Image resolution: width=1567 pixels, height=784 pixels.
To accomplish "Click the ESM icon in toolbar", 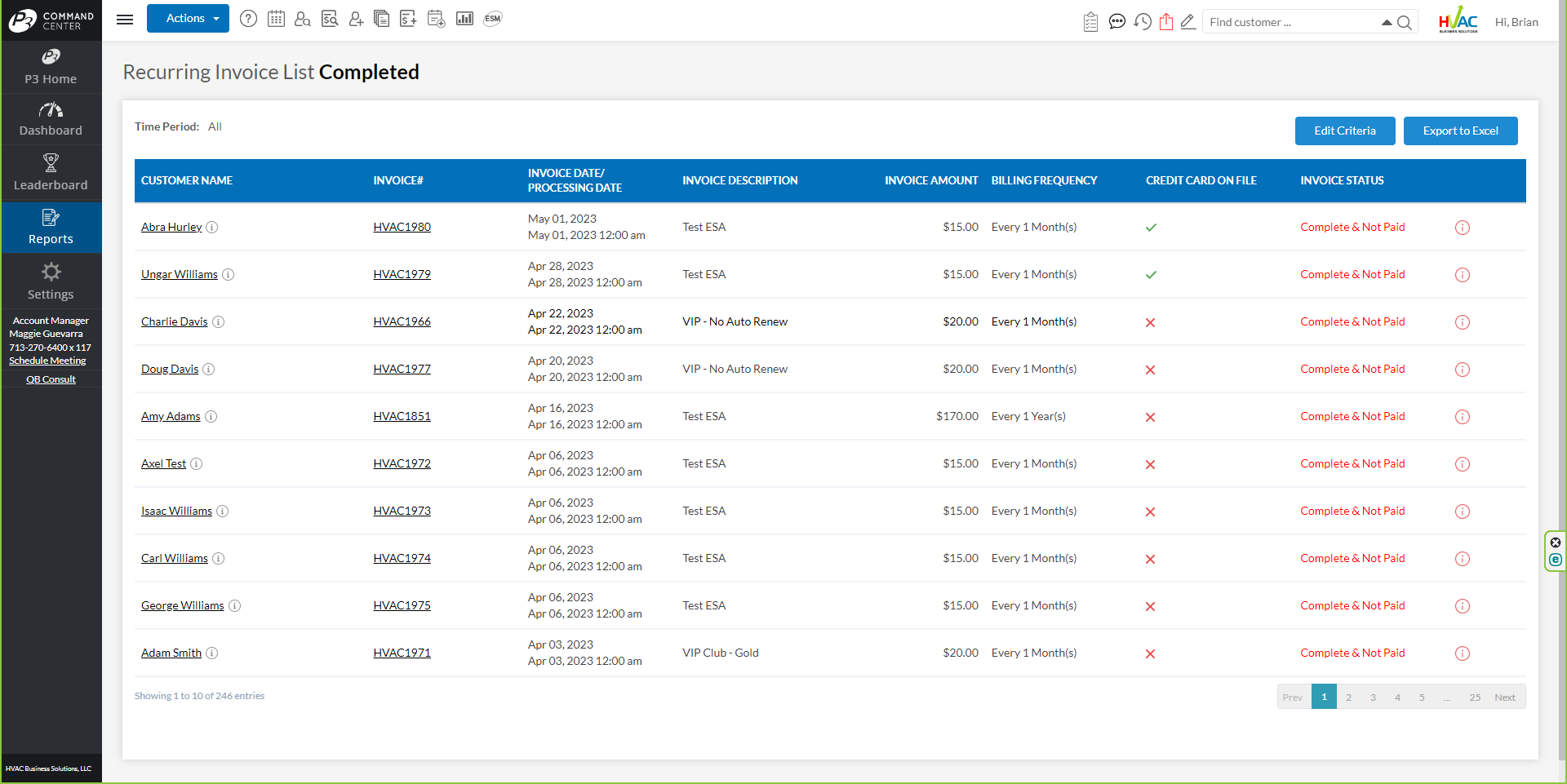I will click(492, 18).
